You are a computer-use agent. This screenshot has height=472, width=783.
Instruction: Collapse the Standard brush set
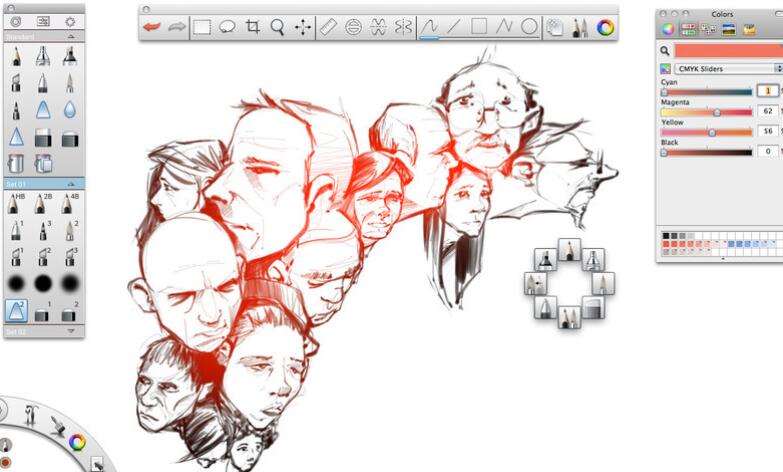click(71, 36)
